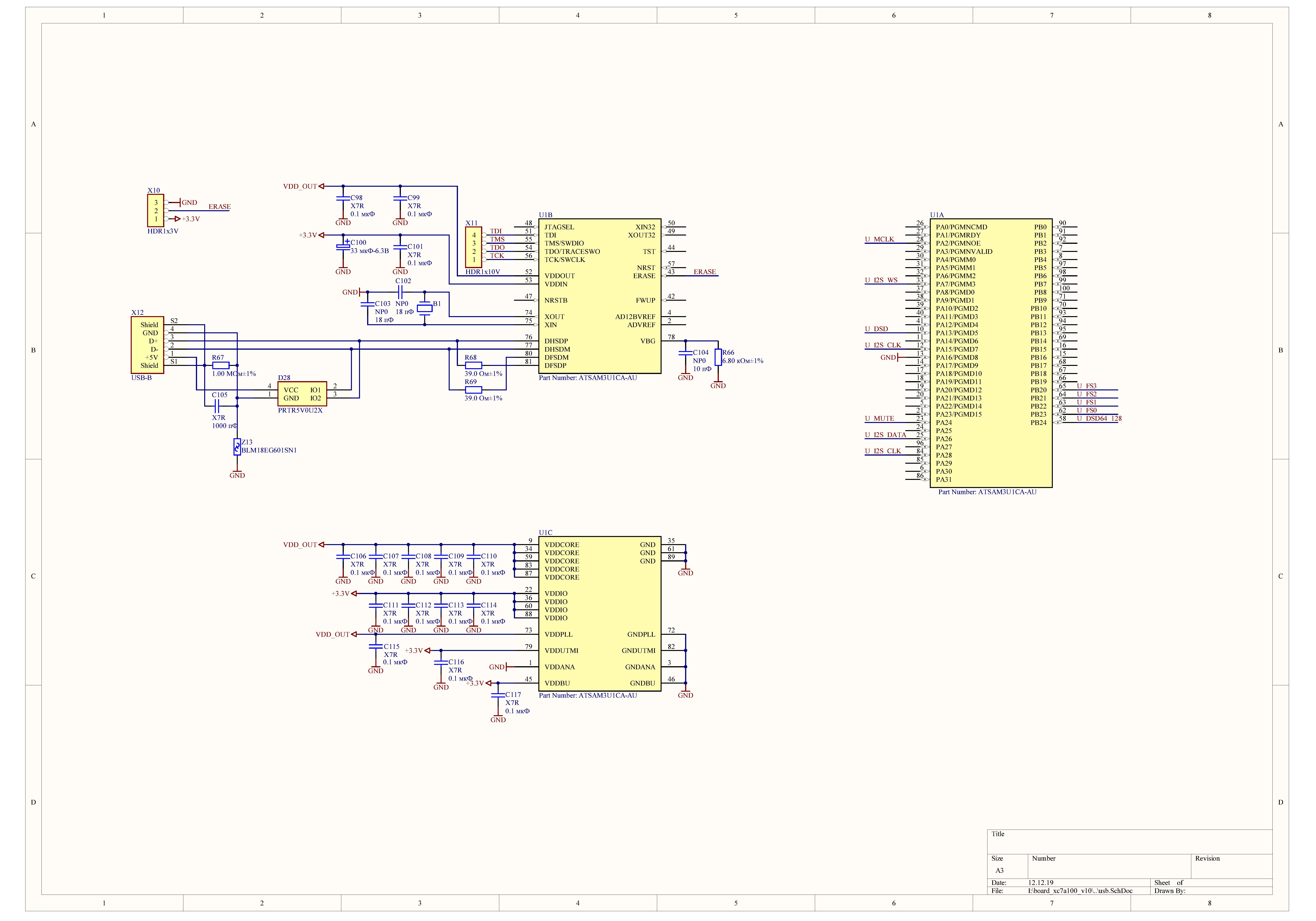
Task: Click the U_FS2 net label
Action: coord(1087,395)
